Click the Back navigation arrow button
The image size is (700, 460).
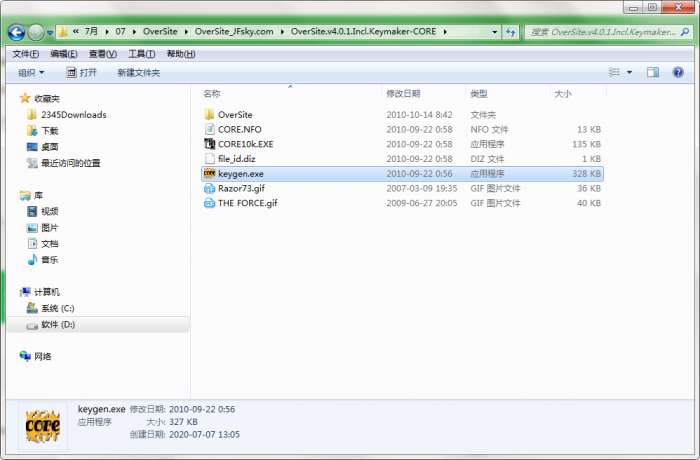click(x=16, y=32)
